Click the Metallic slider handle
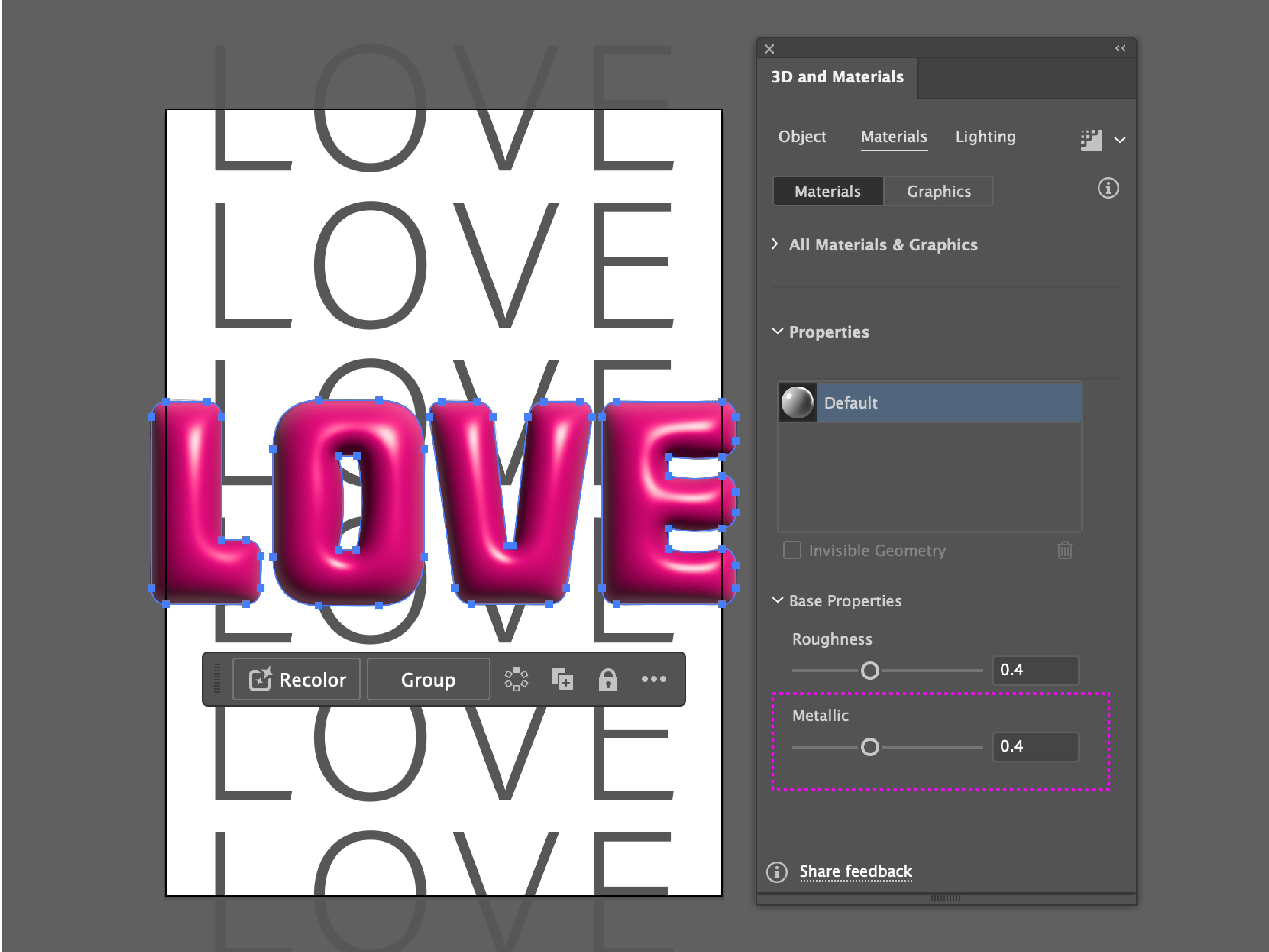 click(x=870, y=746)
